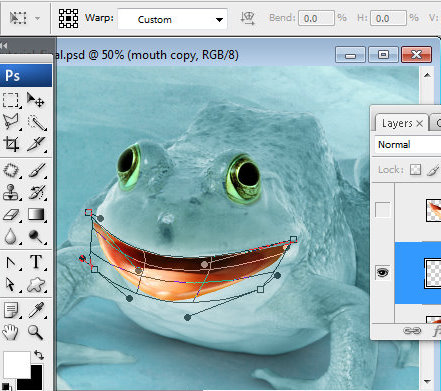Viewport: 441px width, 391px height.
Task: Click the red top-left warp corner handle
Action: 88,212
